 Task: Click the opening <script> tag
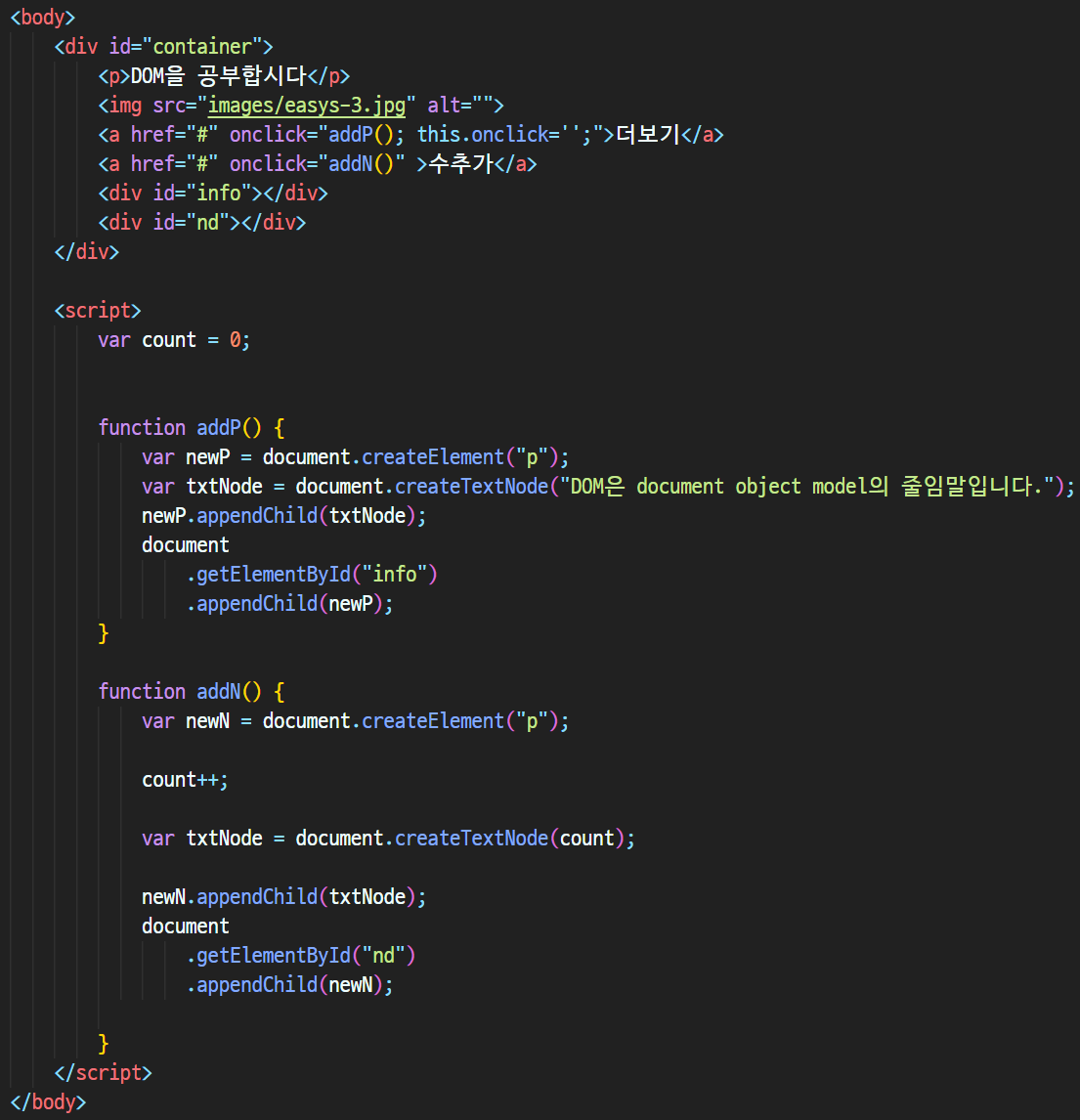pyautogui.click(x=98, y=310)
